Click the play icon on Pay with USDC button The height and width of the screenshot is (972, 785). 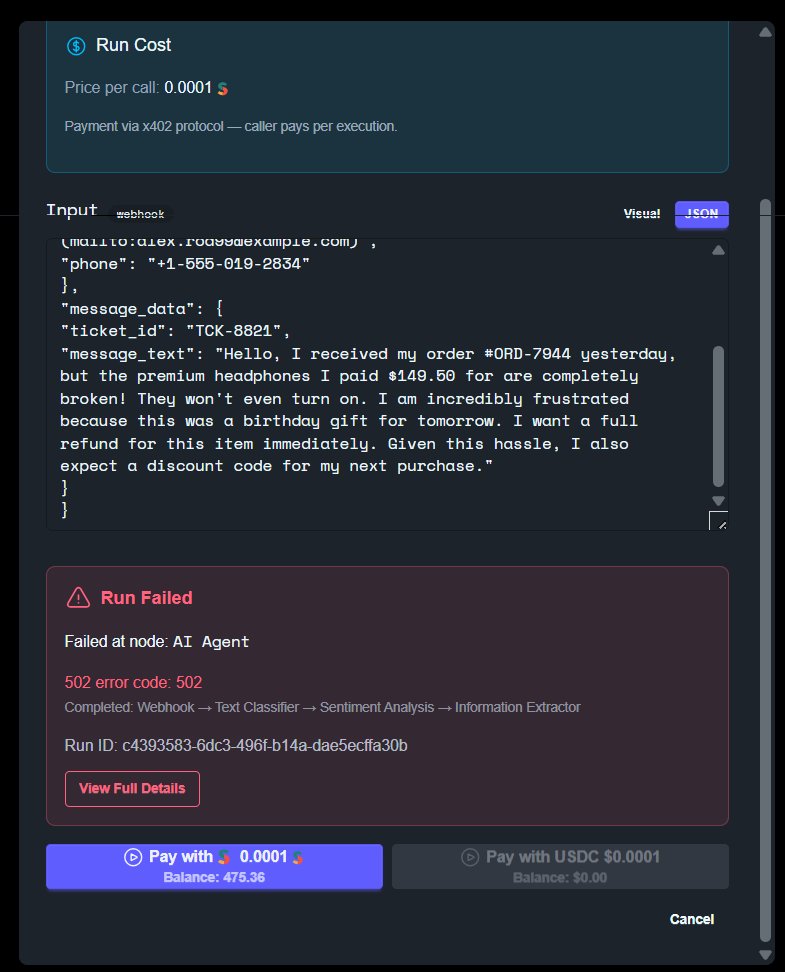click(x=470, y=857)
